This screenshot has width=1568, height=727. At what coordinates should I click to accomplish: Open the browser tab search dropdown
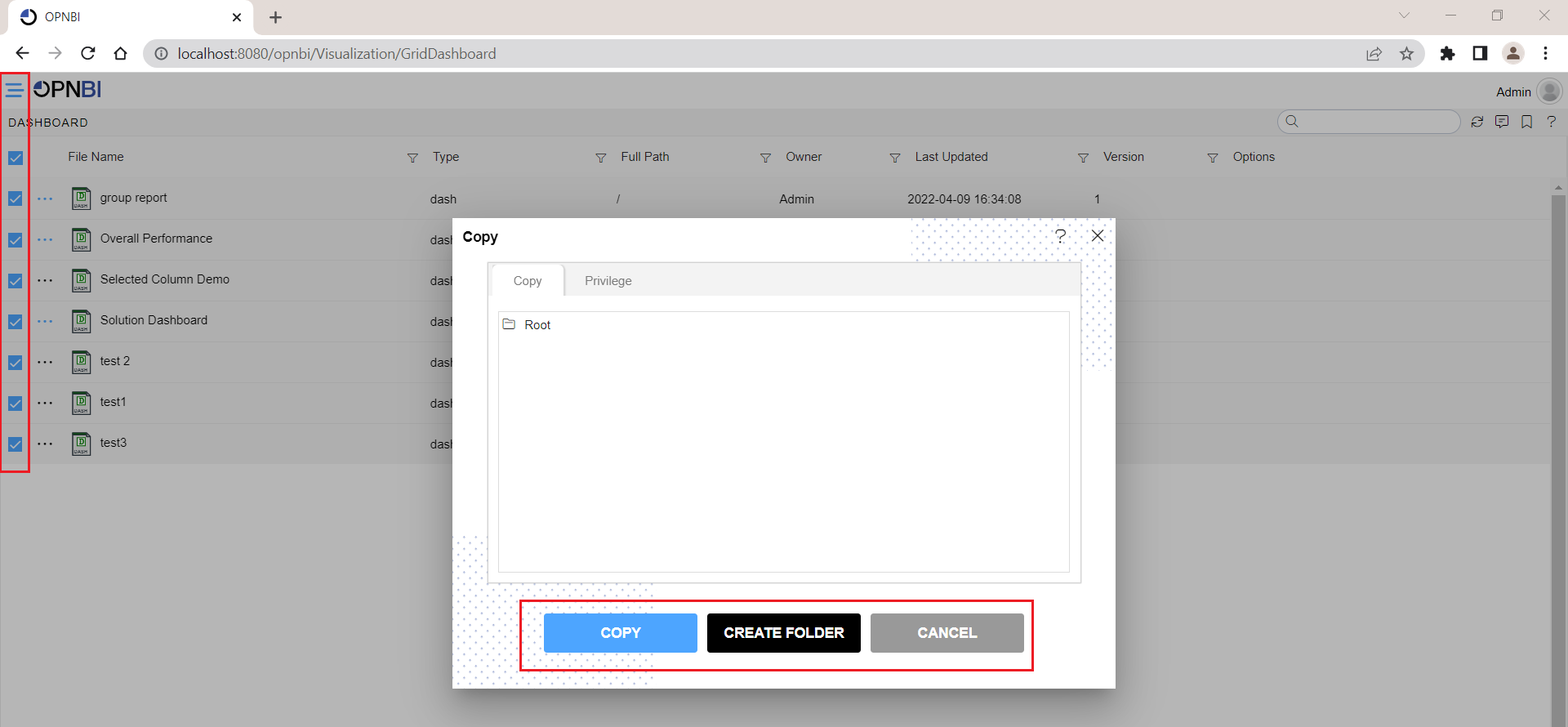pos(1404,16)
